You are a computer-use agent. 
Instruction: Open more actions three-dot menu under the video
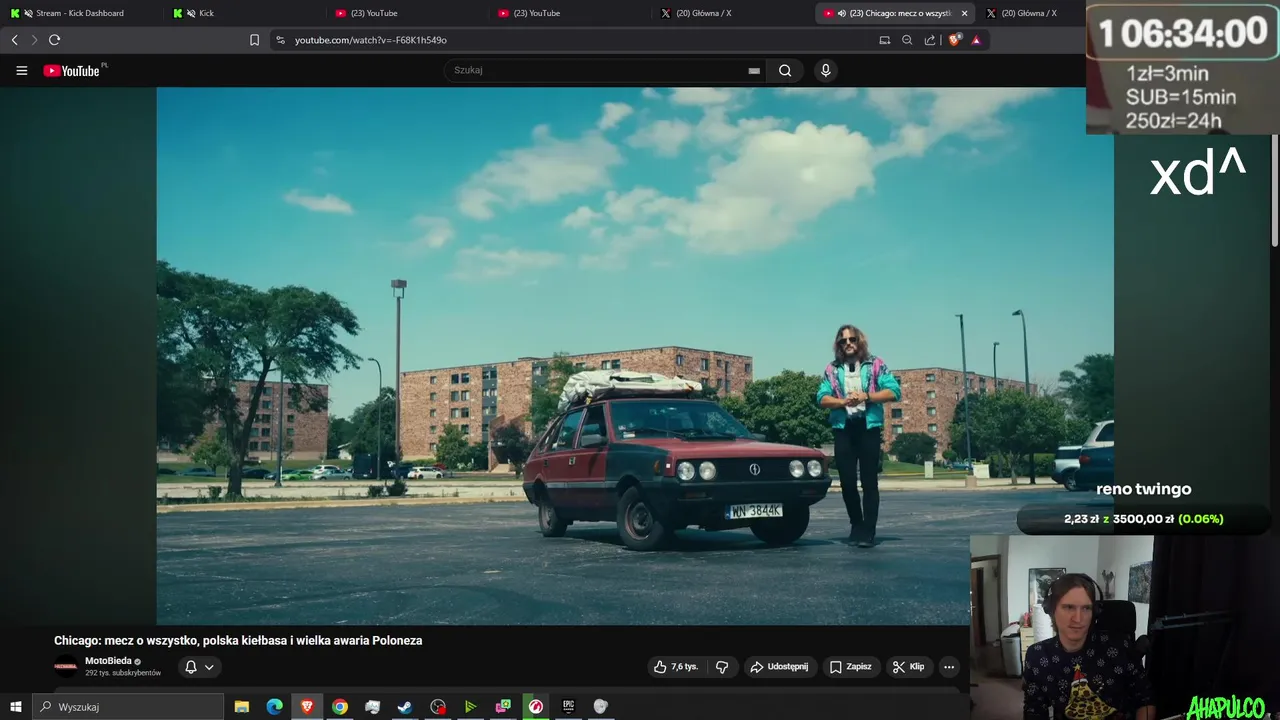click(x=949, y=667)
